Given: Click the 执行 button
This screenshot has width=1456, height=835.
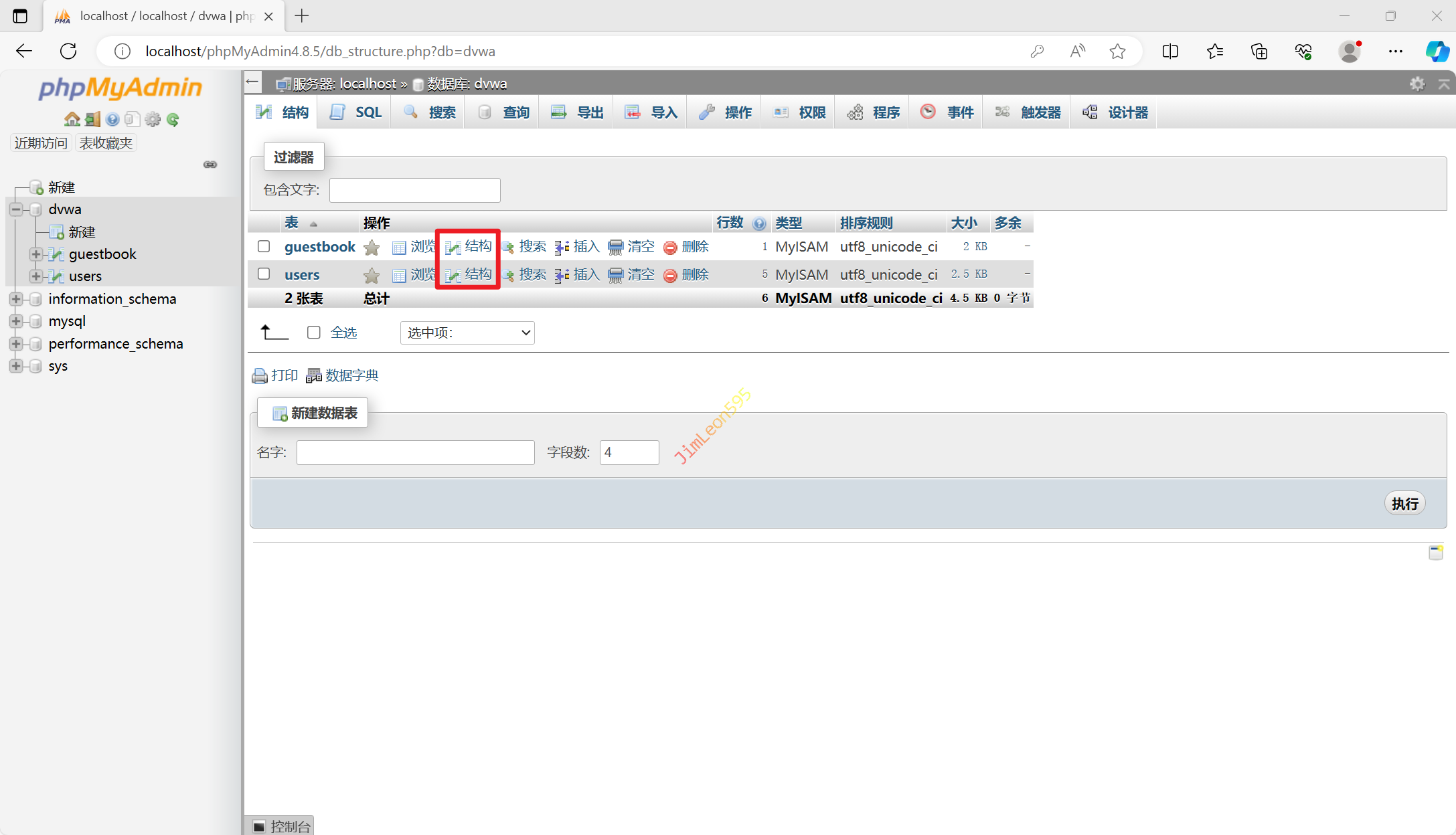Looking at the screenshot, I should [1404, 503].
